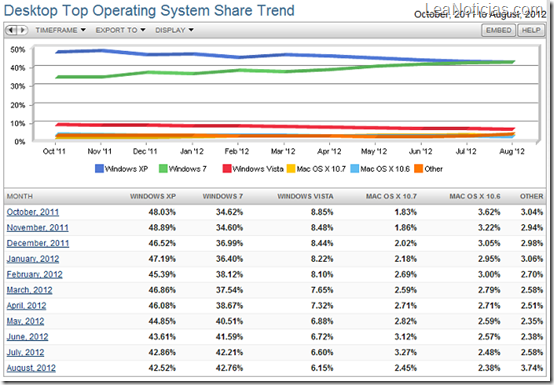Click the 40.51% value in May row

tap(229, 321)
